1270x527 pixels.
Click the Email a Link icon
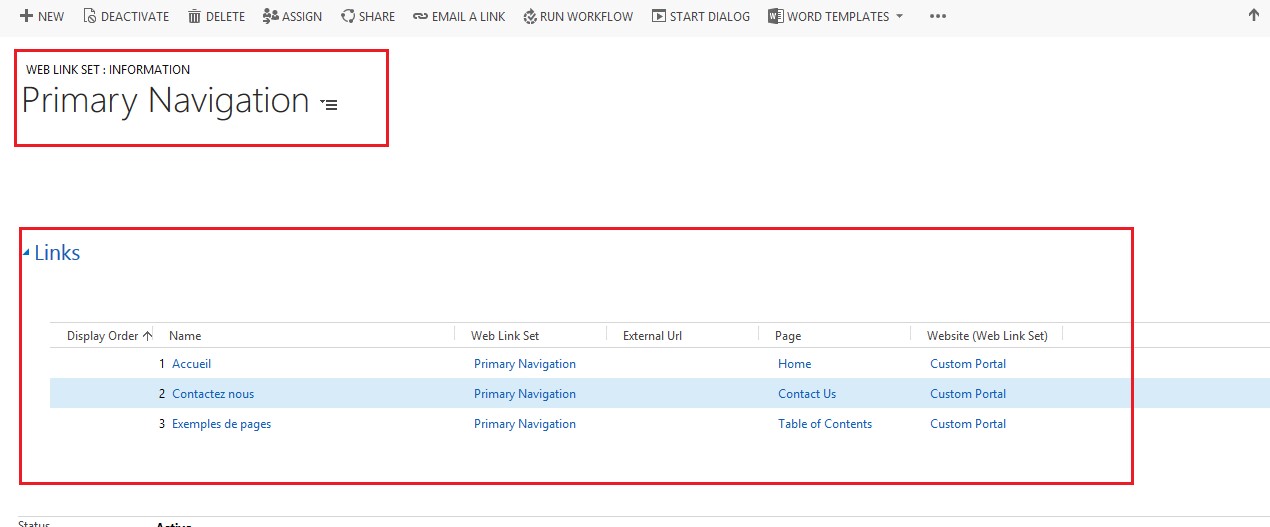pos(420,16)
